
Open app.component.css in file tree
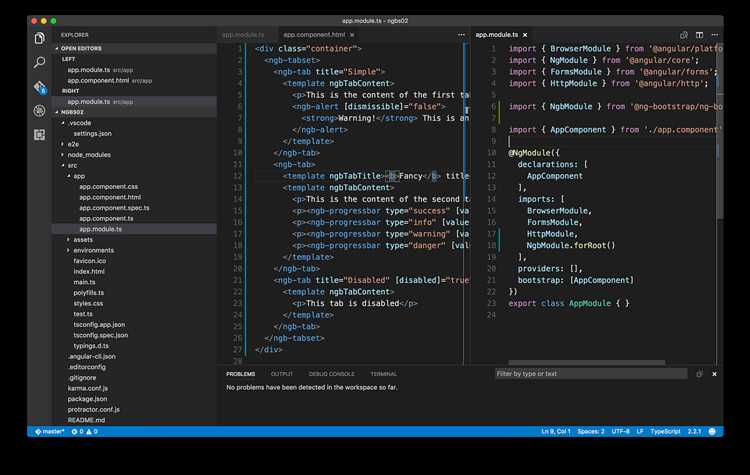[x=109, y=187]
